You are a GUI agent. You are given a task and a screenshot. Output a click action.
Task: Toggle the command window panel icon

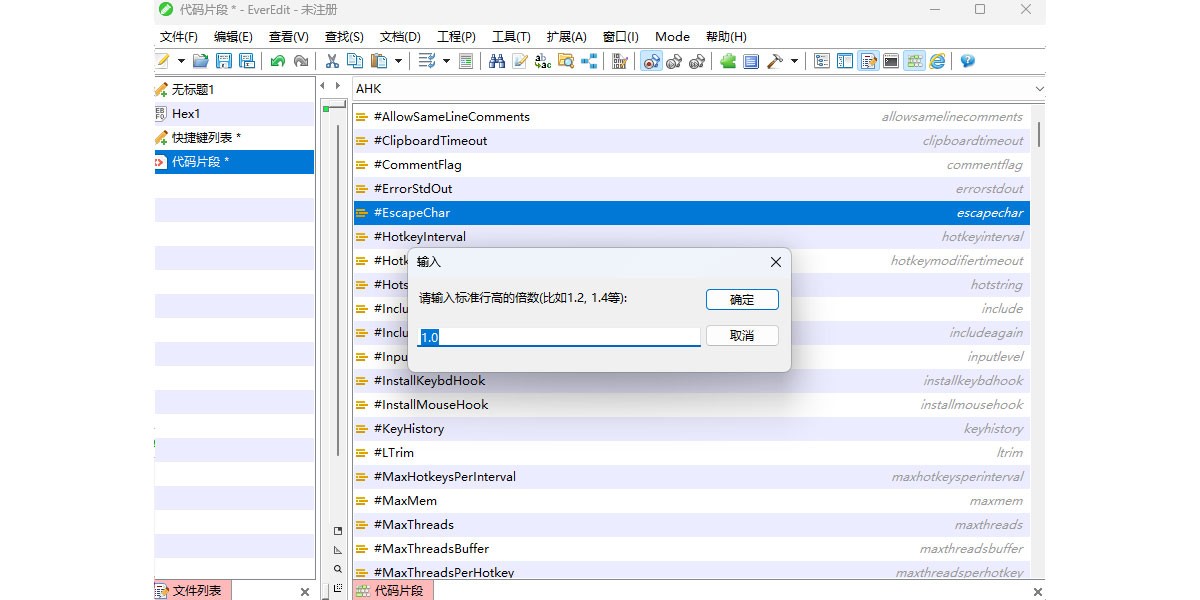(891, 61)
